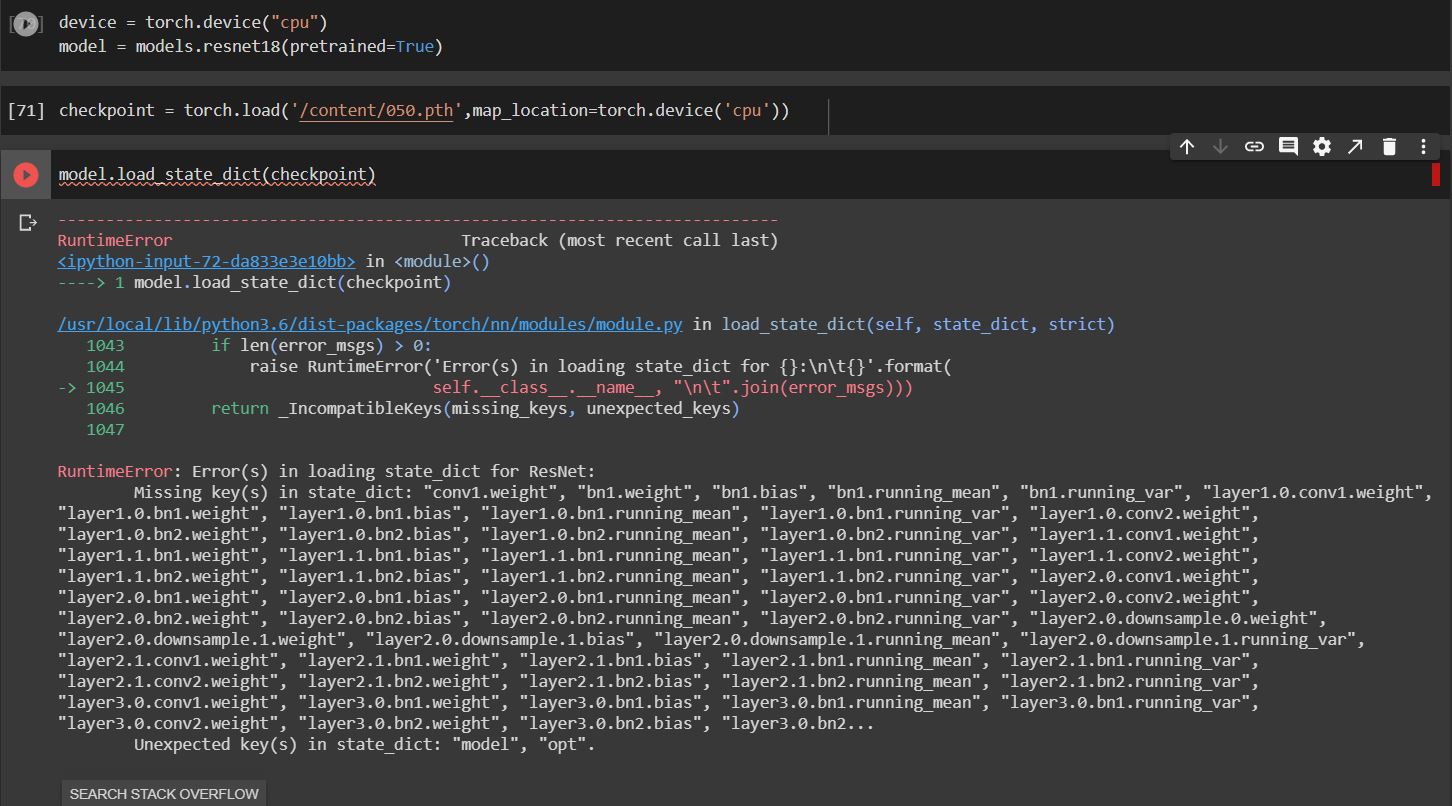Screen dimensions: 1452x806
Task: Place cursor in model.load_state_dict(checkpoint) code
Action: [x=217, y=175]
